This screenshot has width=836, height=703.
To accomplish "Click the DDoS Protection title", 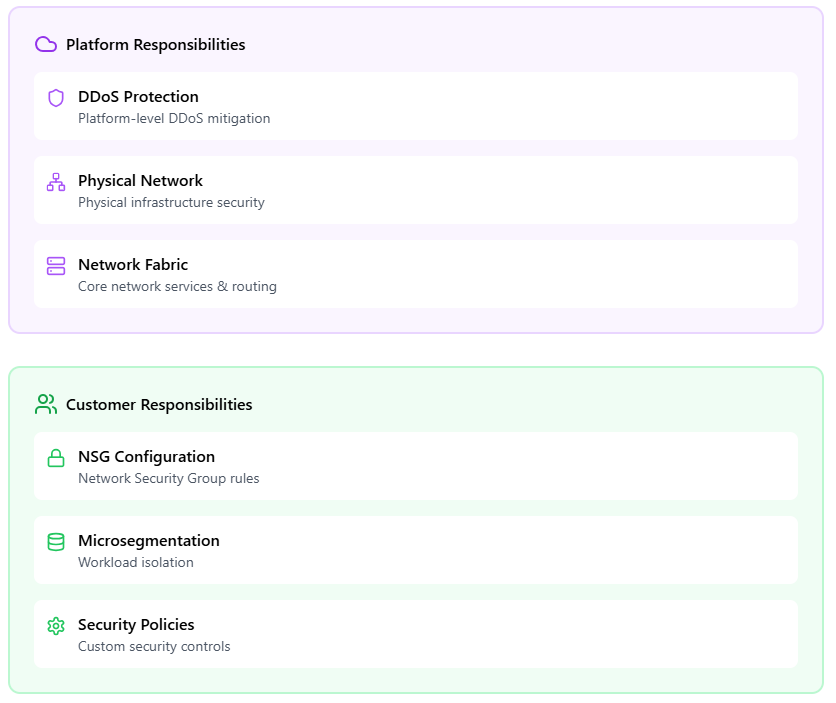I will (138, 96).
